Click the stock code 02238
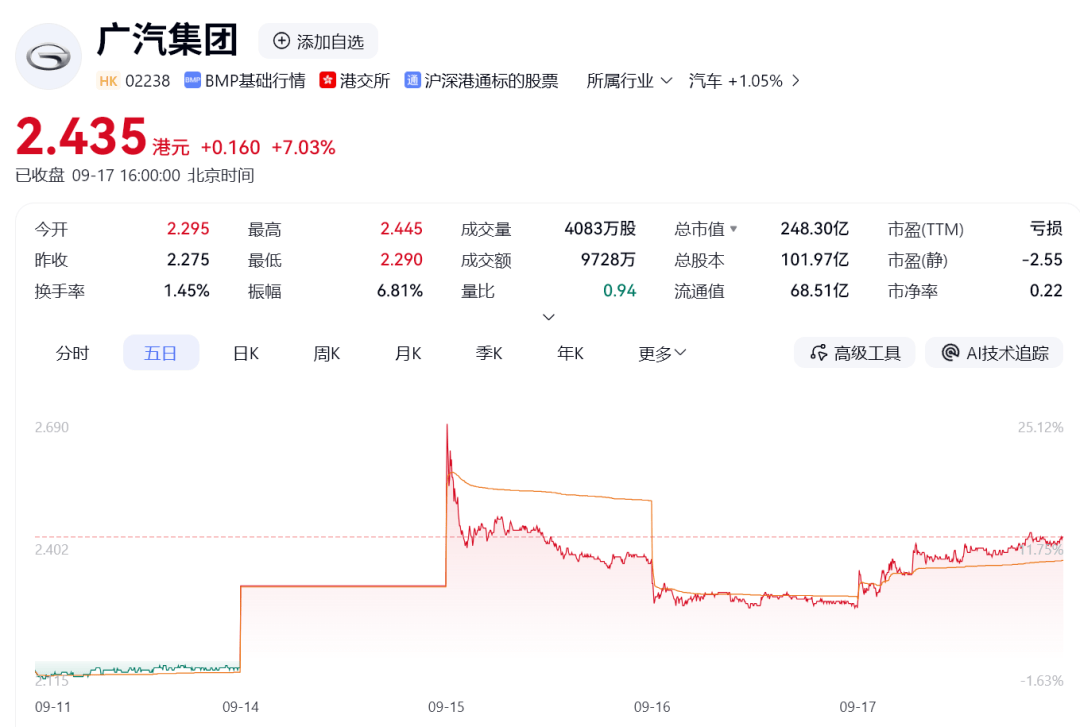 tap(147, 81)
